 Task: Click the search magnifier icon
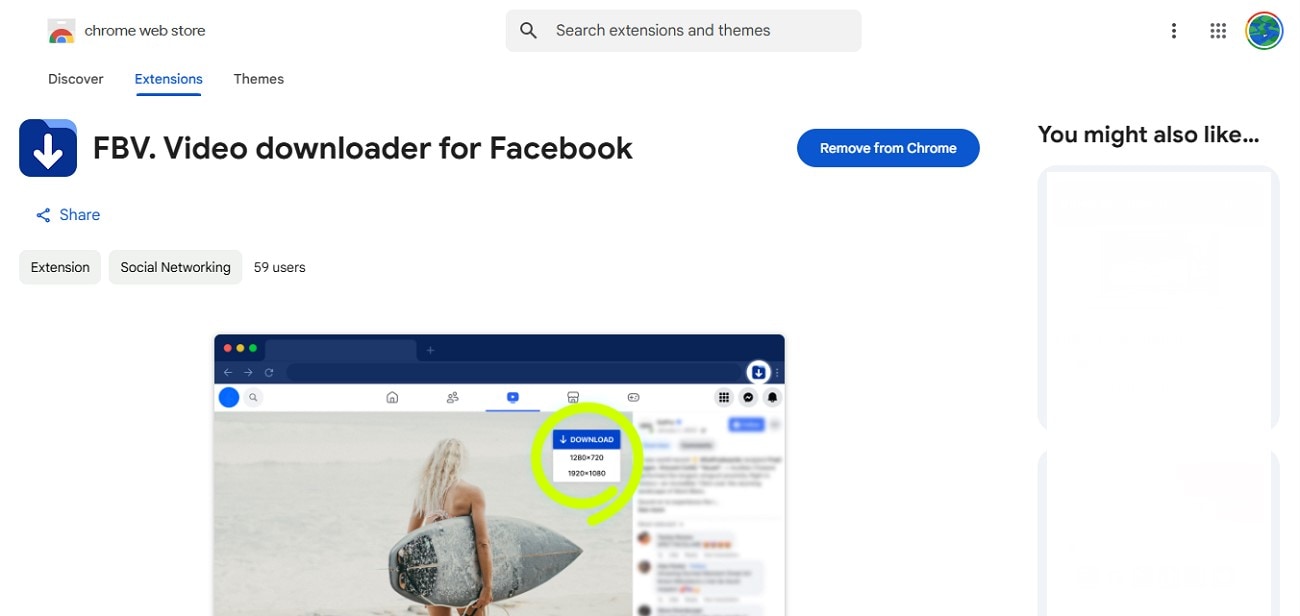pos(529,31)
